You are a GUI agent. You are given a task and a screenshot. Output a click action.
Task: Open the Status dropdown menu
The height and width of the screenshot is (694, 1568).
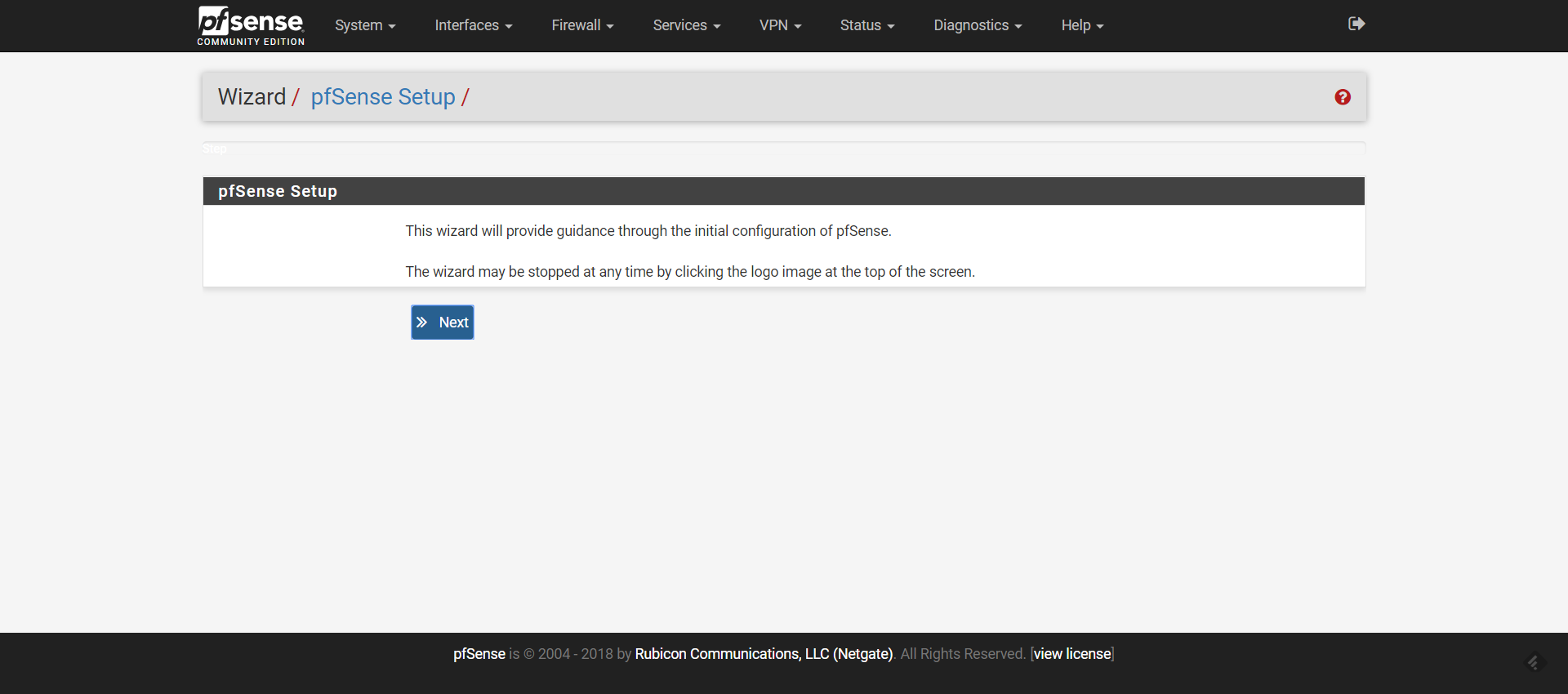(867, 25)
